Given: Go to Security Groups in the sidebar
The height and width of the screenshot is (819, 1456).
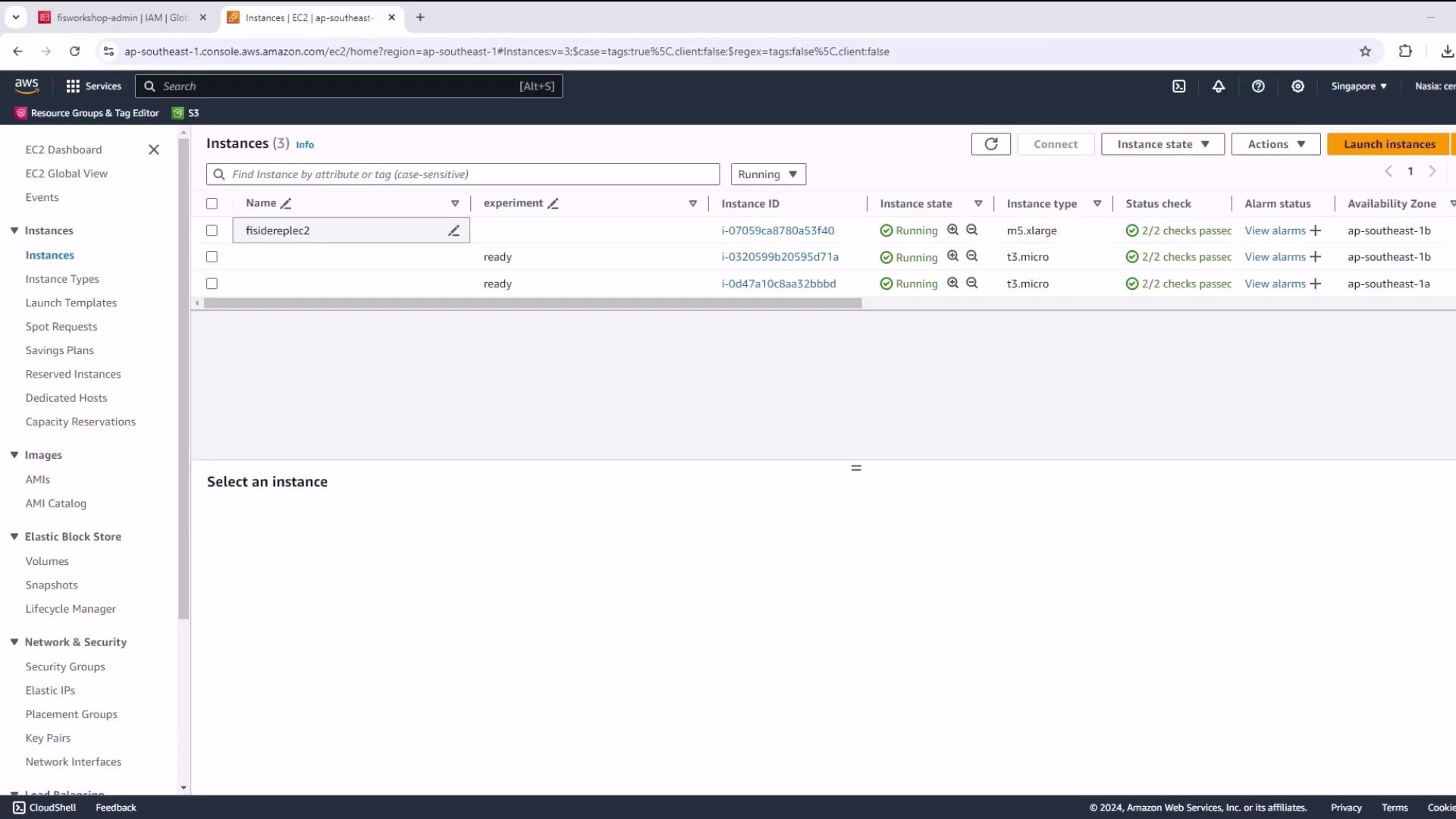Looking at the screenshot, I should click(65, 667).
